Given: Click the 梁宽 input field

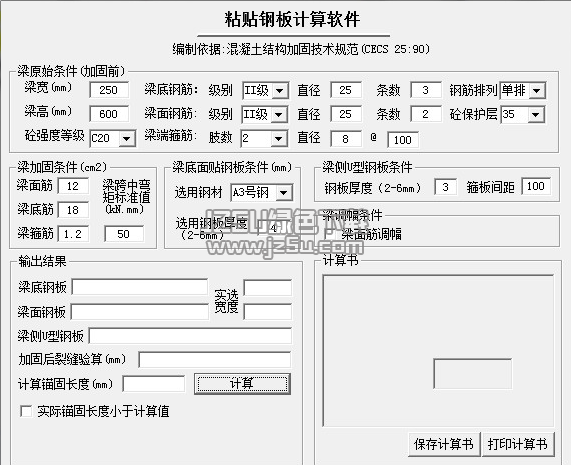Looking at the screenshot, I should [x=109, y=90].
